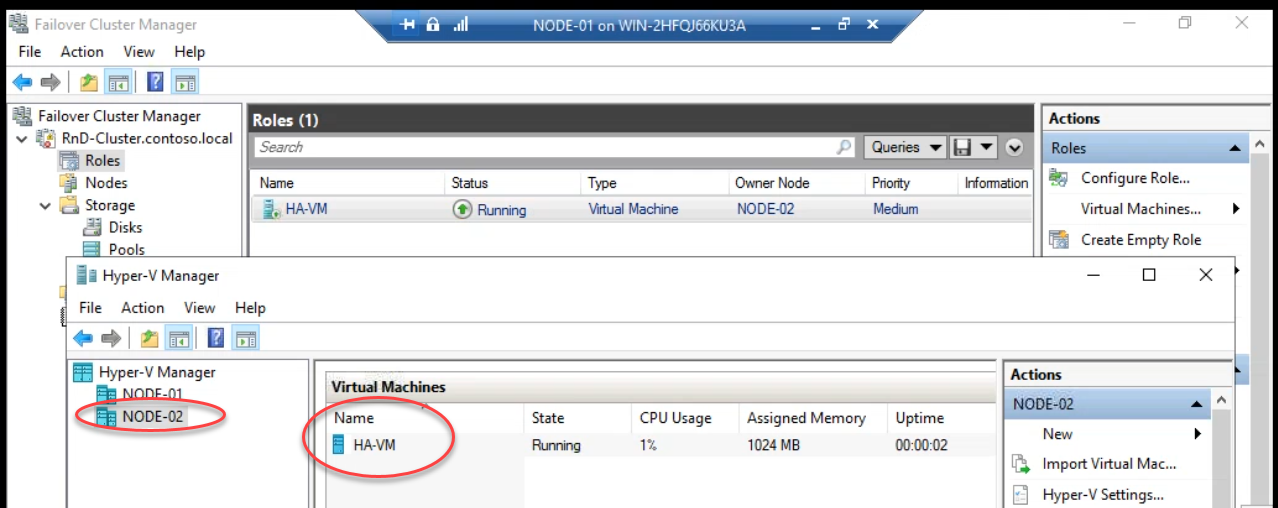Collapse Roles section in Actions pane
Viewport: 1278px width, 508px height.
point(1235,148)
